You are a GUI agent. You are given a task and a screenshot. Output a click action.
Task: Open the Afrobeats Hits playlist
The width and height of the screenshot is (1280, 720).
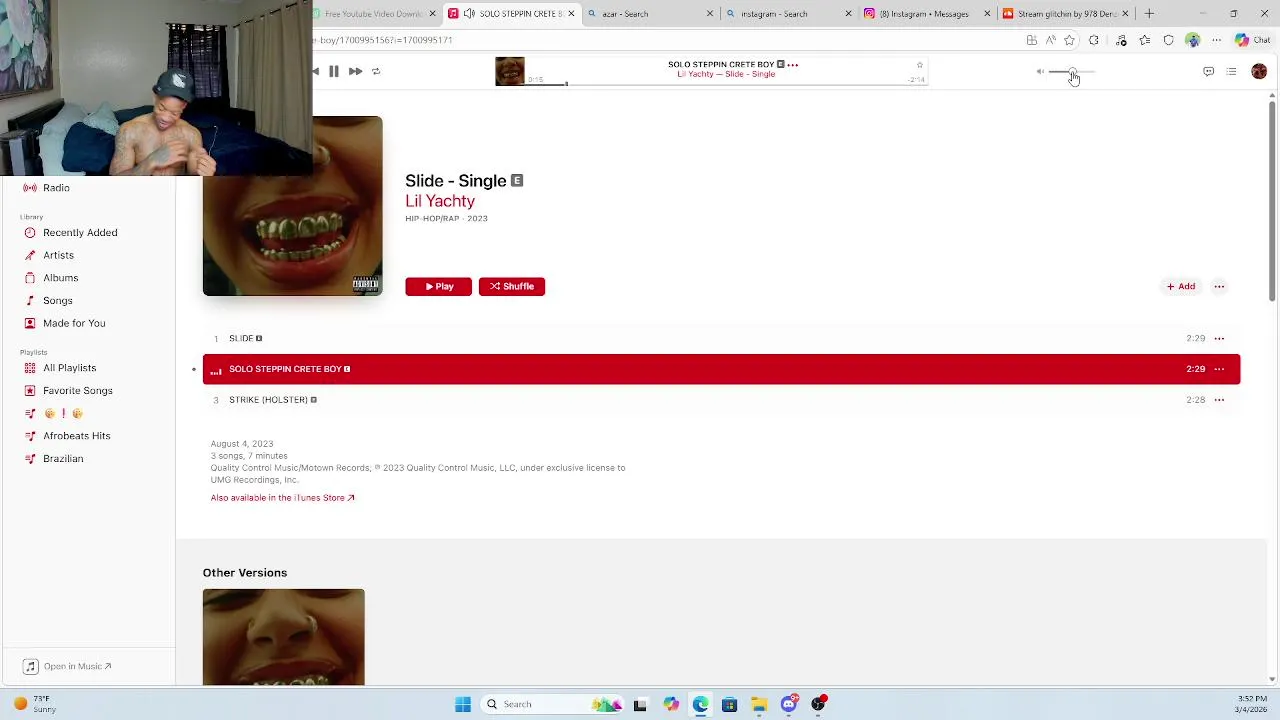point(76,436)
